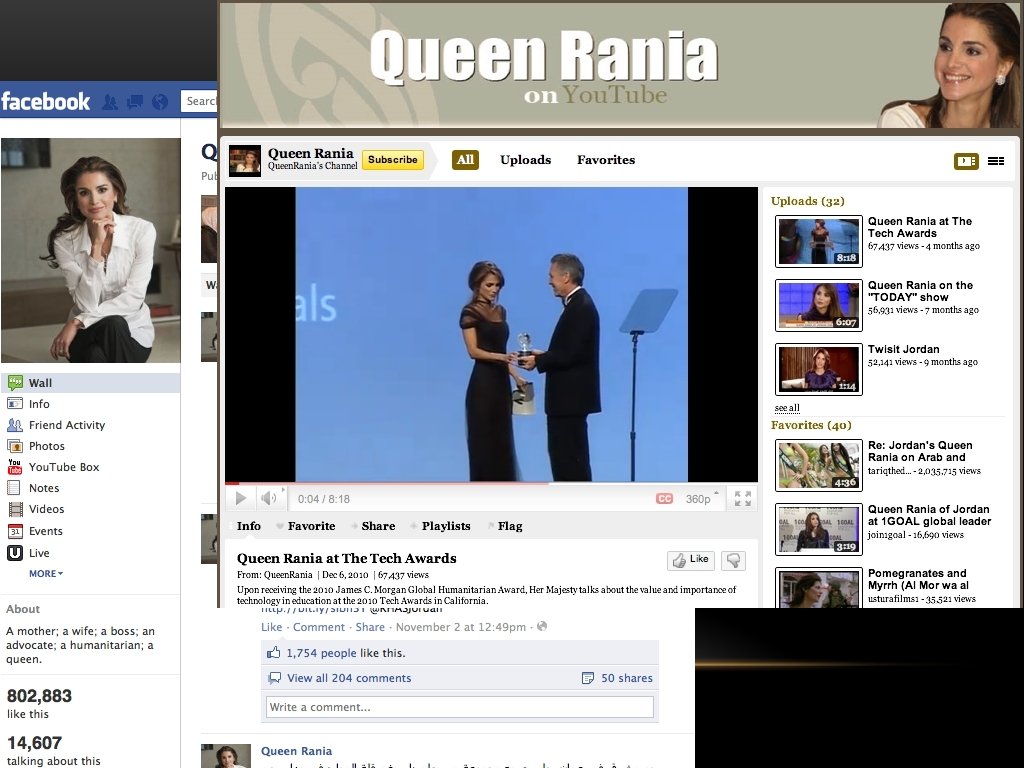
Task: Switch to grid list view icon
Action: (996, 161)
